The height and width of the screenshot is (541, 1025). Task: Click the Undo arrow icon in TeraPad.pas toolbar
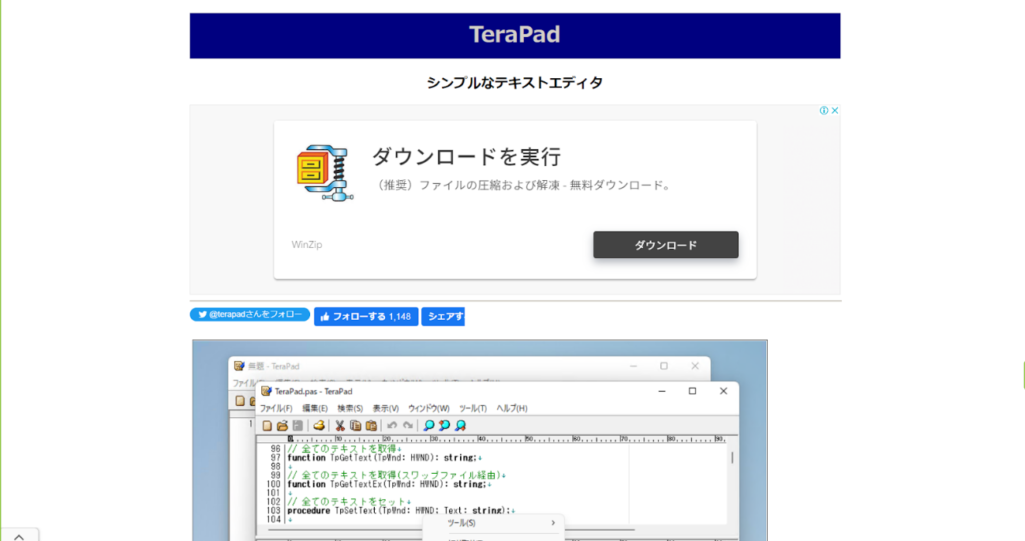coord(392,425)
